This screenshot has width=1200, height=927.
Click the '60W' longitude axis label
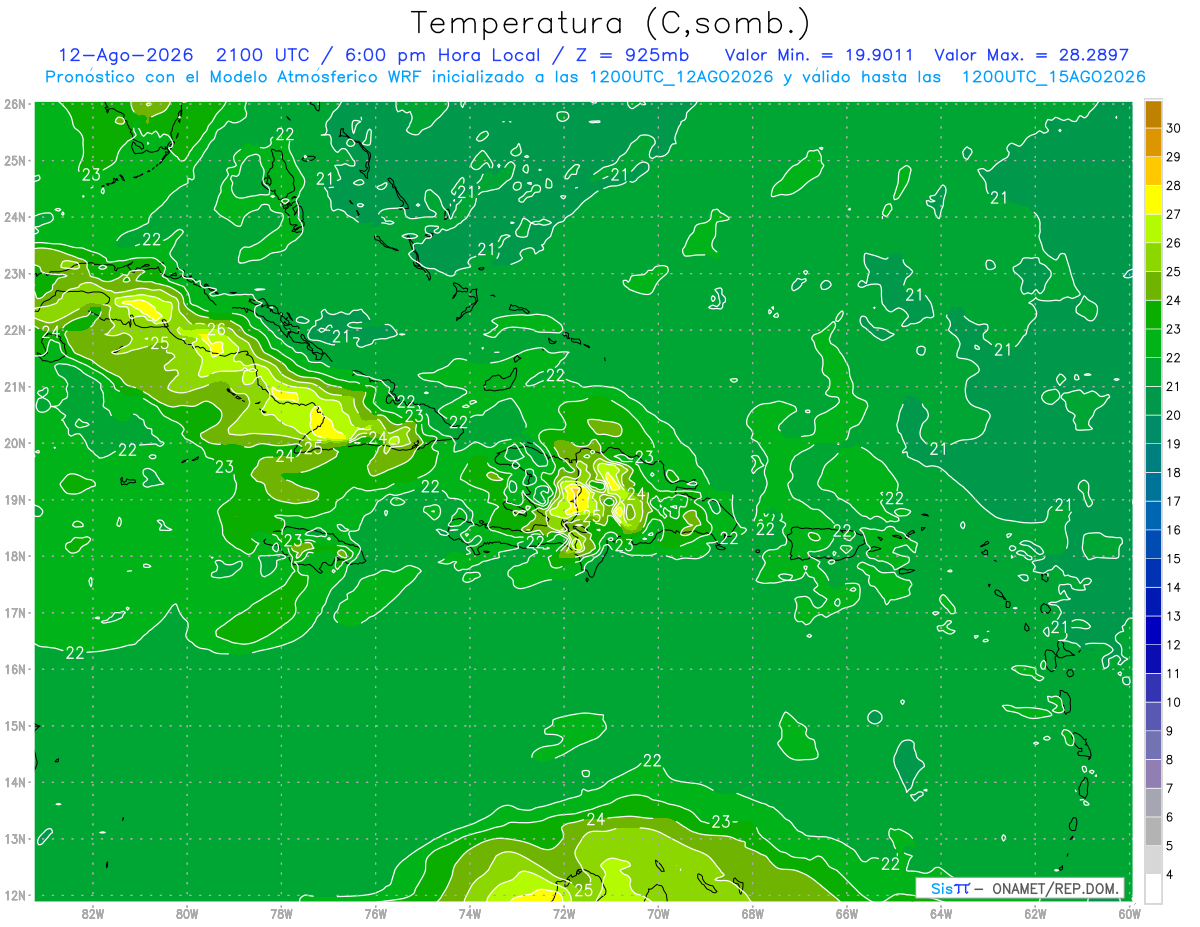(1129, 912)
